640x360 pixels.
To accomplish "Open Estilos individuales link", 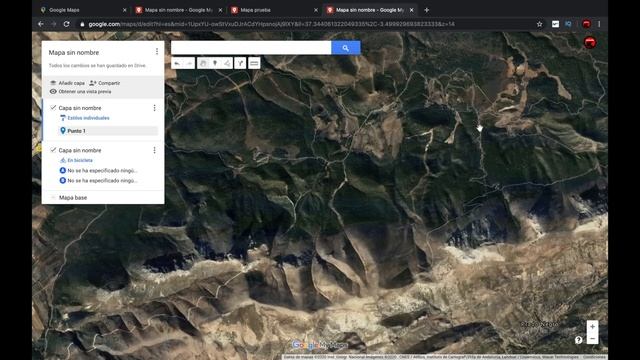I will [x=89, y=118].
